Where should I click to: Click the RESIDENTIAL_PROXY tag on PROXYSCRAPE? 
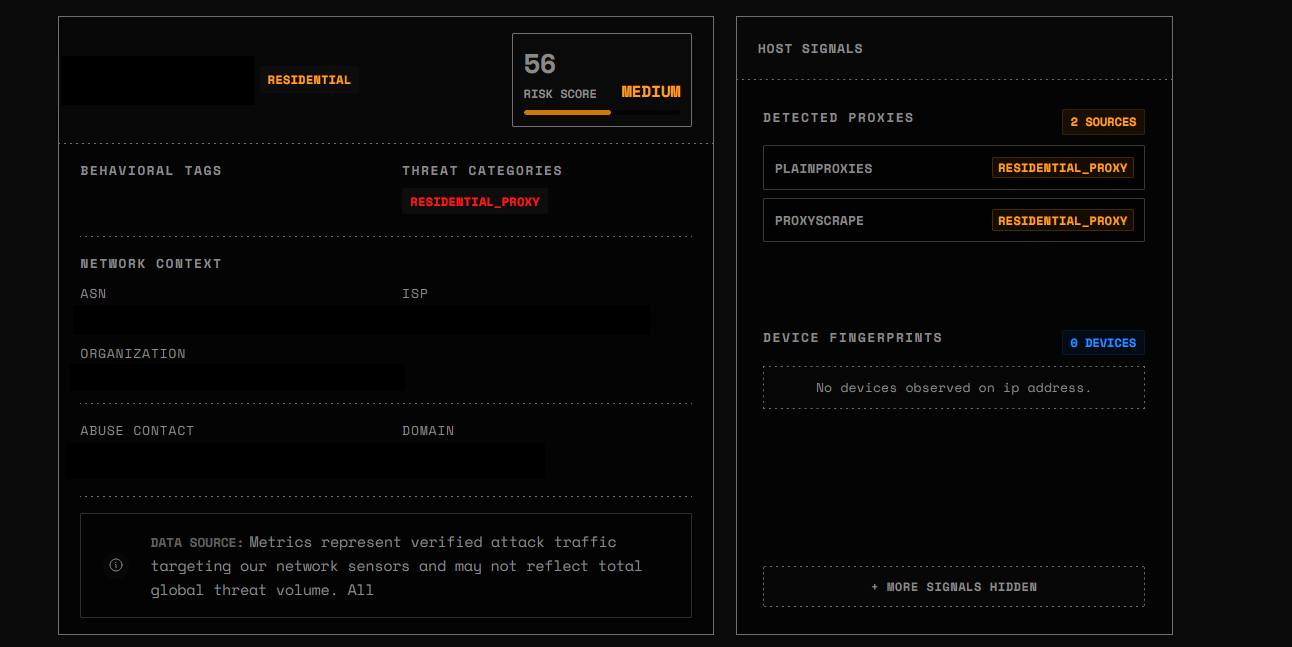pos(1063,221)
